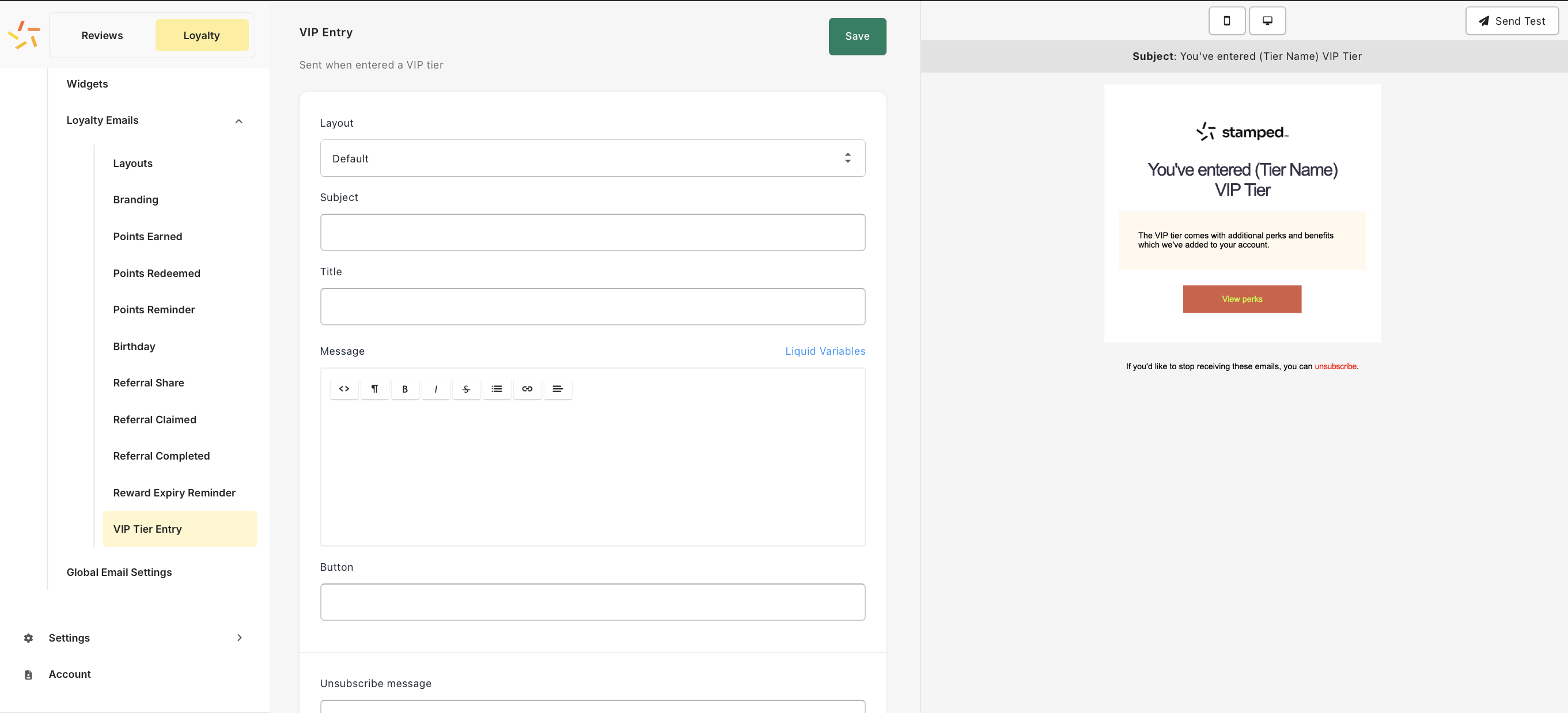Focus the Subject input field

[x=592, y=233]
